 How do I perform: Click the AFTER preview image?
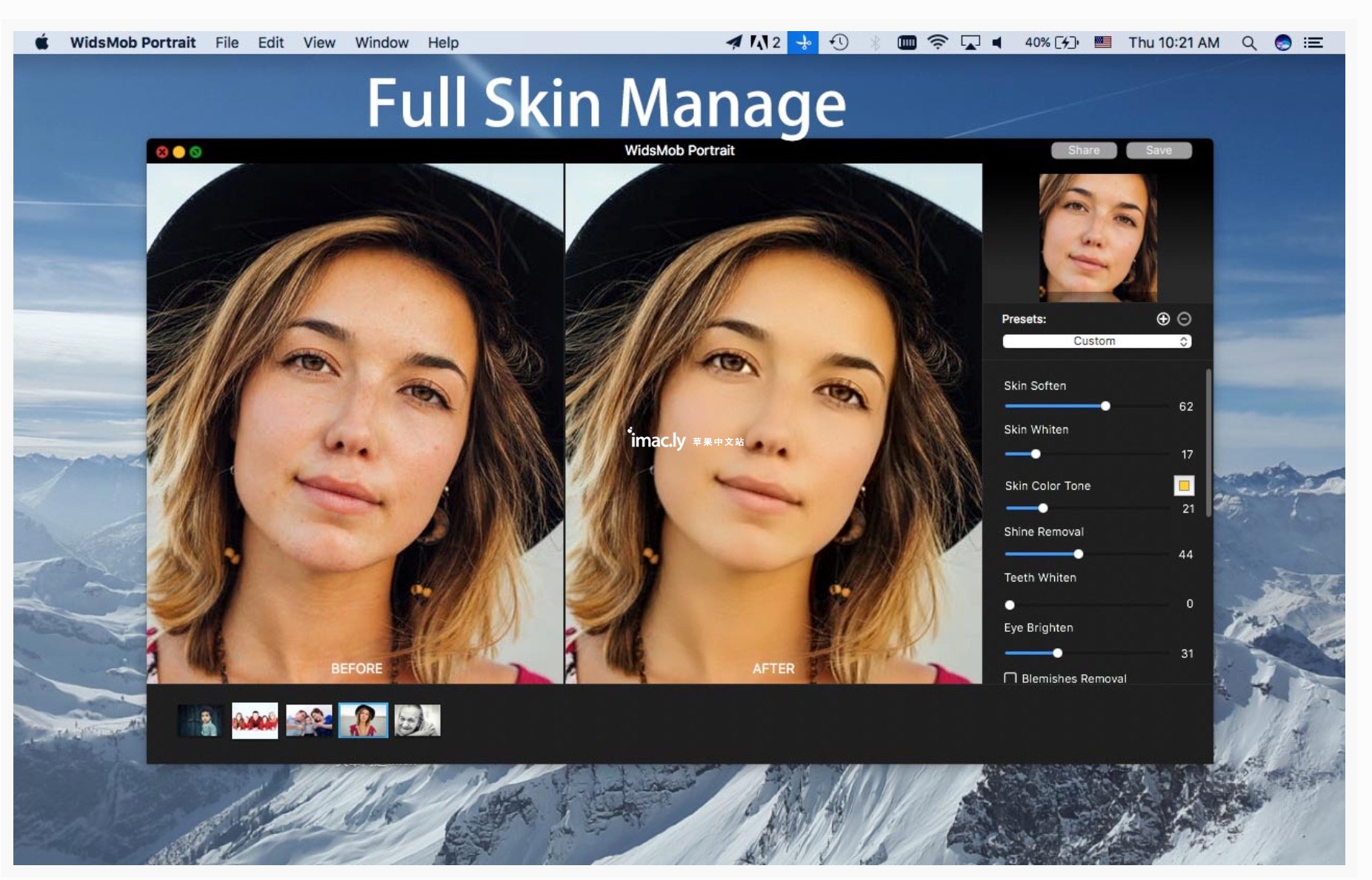click(x=773, y=423)
